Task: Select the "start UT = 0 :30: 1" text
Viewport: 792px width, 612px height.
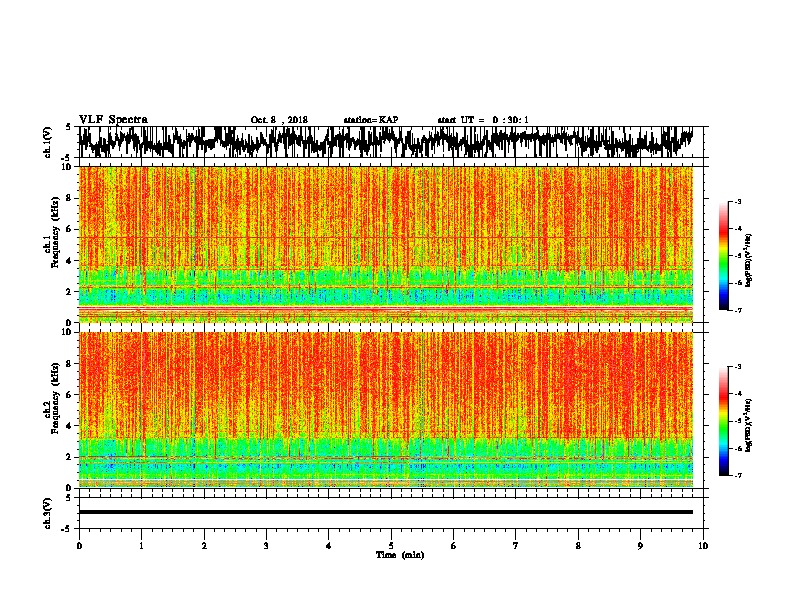Action: tap(483, 120)
